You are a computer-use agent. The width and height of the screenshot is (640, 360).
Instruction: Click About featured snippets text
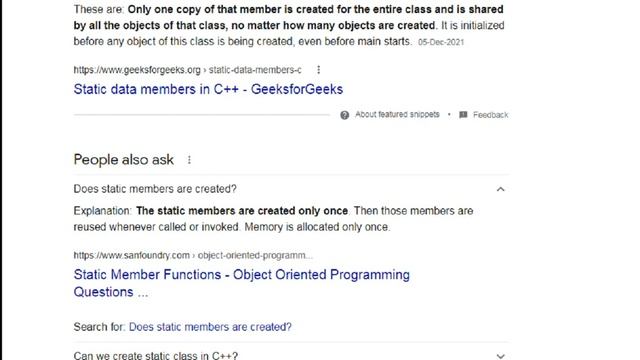pos(397,115)
